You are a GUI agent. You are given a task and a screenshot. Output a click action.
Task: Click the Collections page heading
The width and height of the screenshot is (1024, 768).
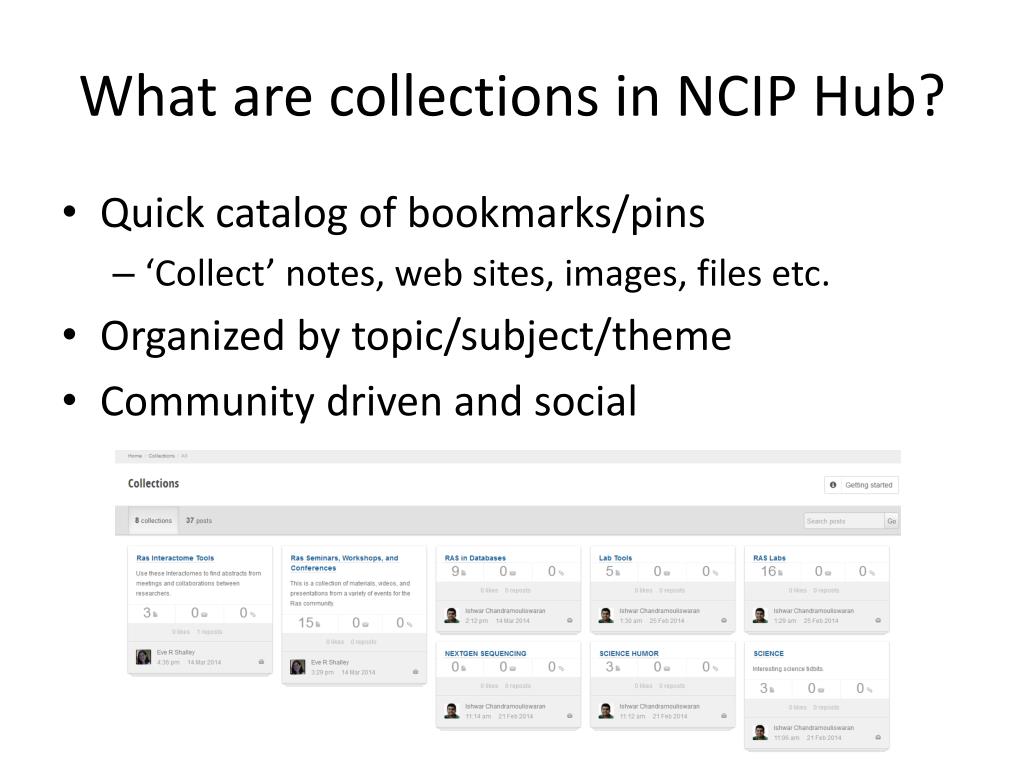pyautogui.click(x=153, y=483)
